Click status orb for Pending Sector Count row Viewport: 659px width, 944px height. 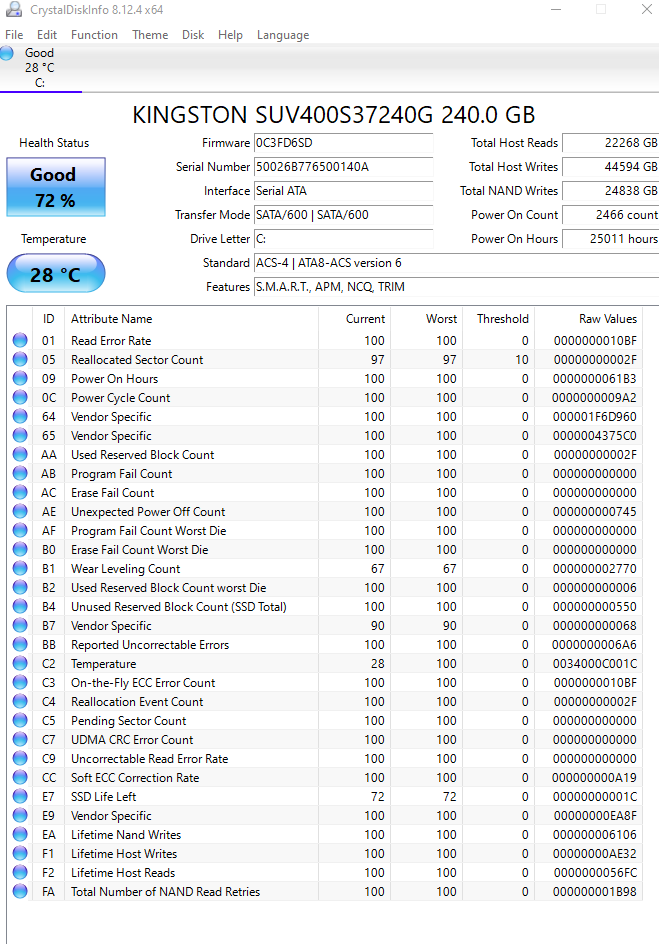coord(20,721)
